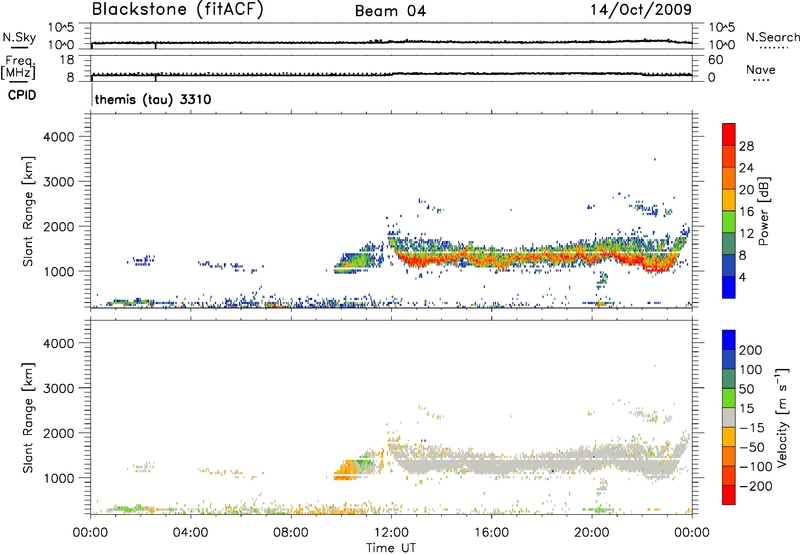Click the "10^5" tick beside N.Sky
The image size is (800, 554).
pyautogui.click(x=61, y=28)
